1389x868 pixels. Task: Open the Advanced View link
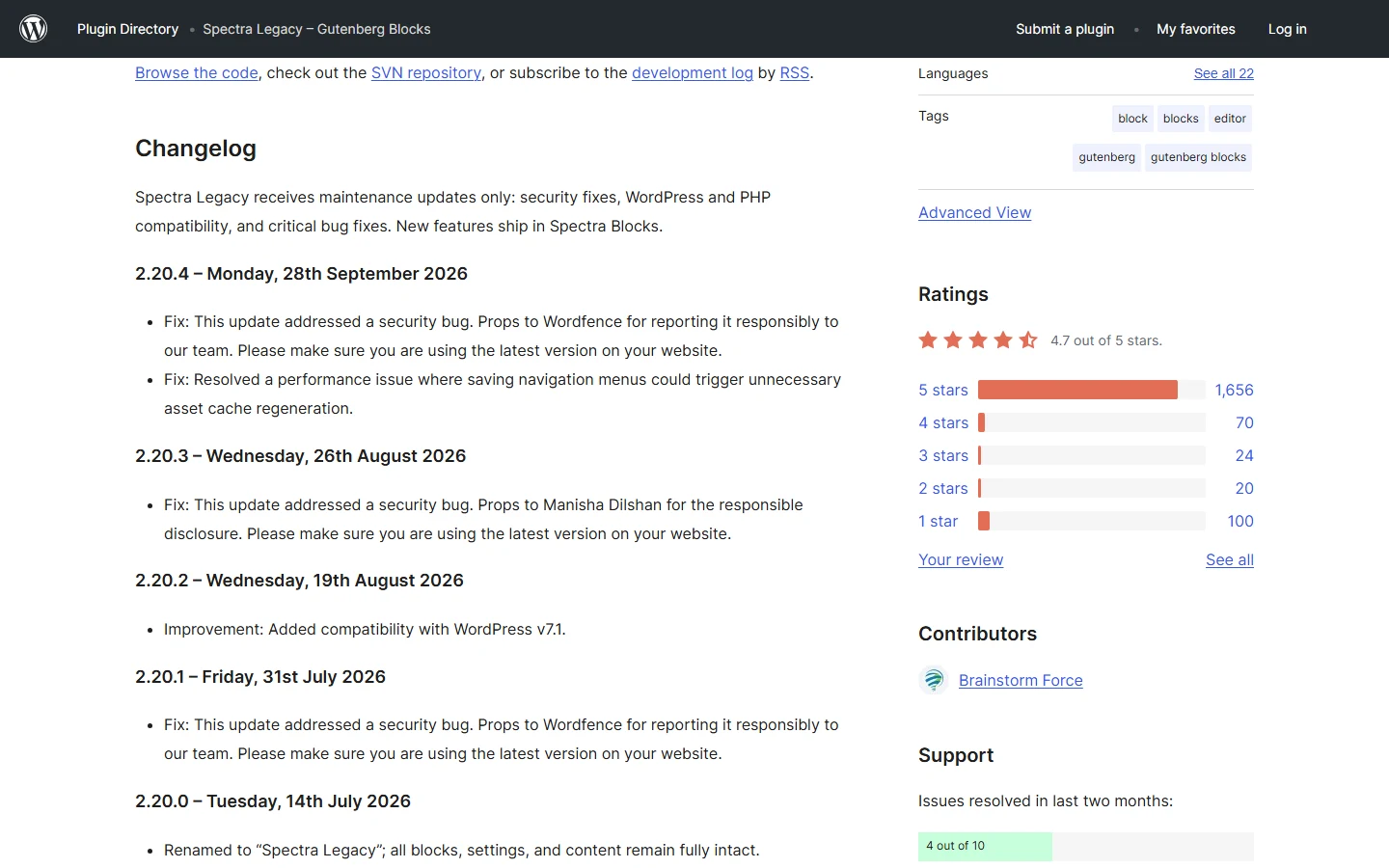click(x=974, y=212)
